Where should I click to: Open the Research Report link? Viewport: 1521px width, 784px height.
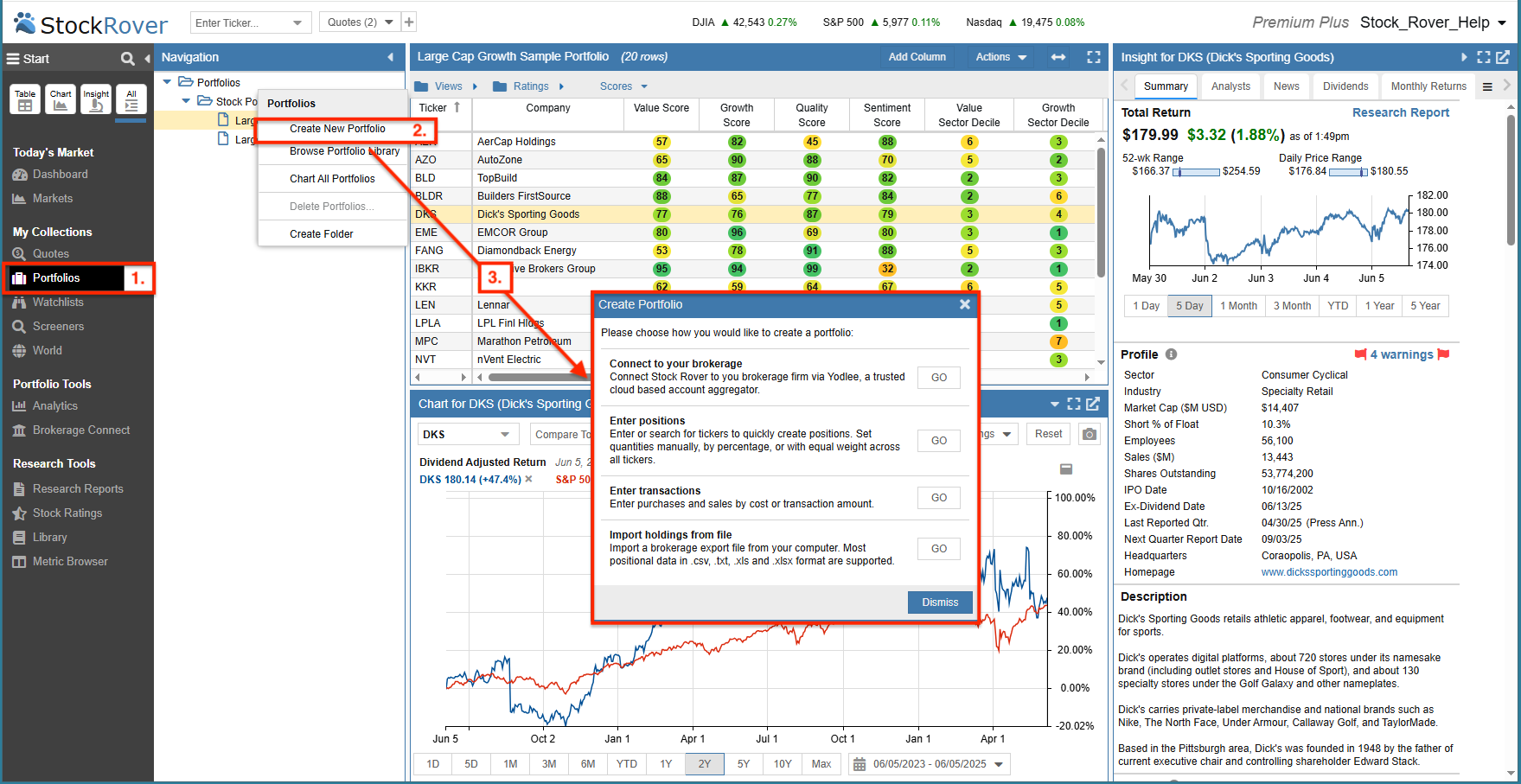[1401, 112]
